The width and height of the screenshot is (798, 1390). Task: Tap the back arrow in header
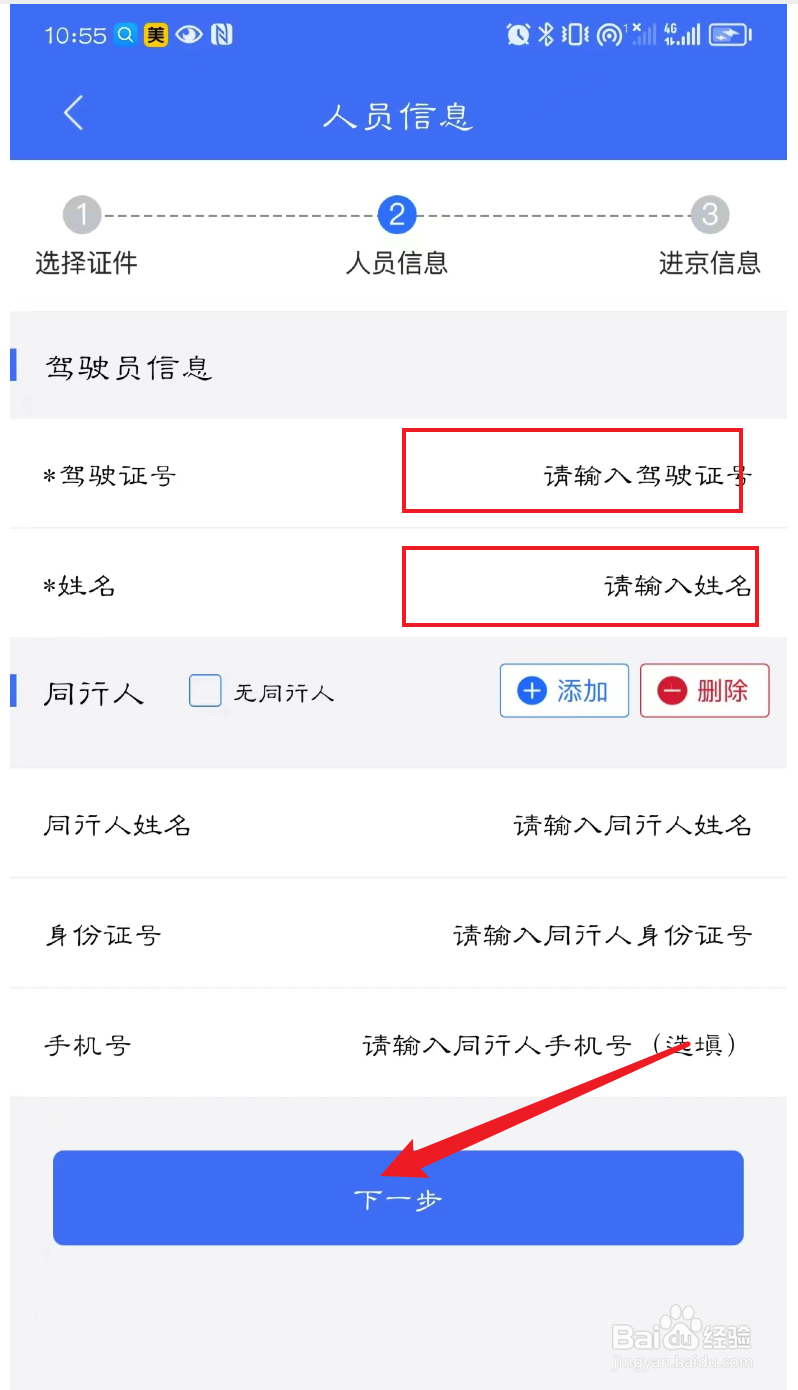[73, 113]
